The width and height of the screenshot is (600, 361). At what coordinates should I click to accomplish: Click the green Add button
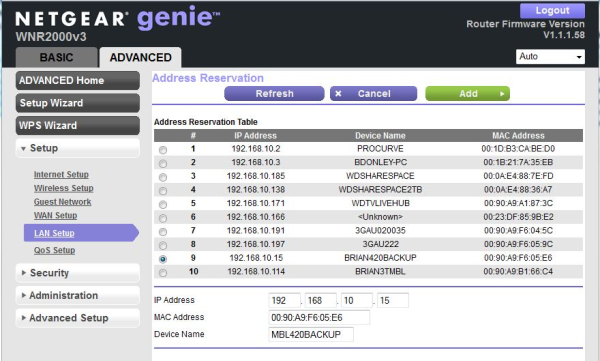click(468, 94)
